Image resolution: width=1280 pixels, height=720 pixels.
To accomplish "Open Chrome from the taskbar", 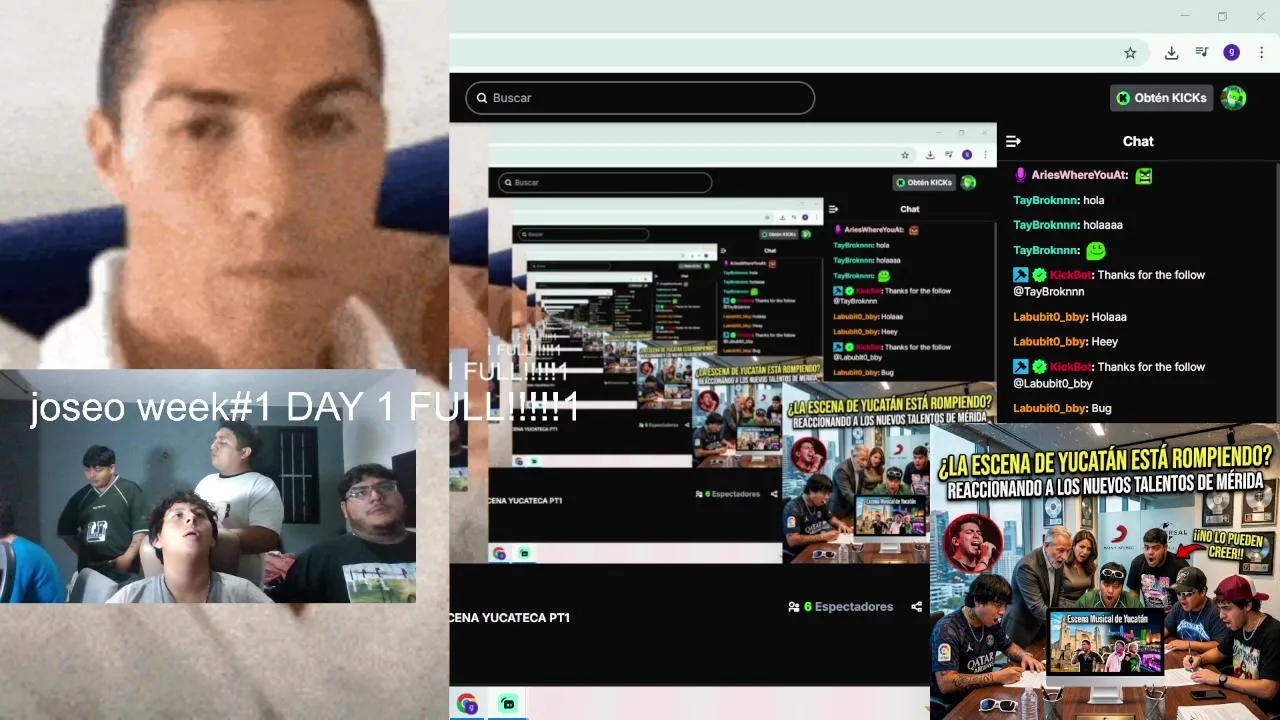I will 467,704.
